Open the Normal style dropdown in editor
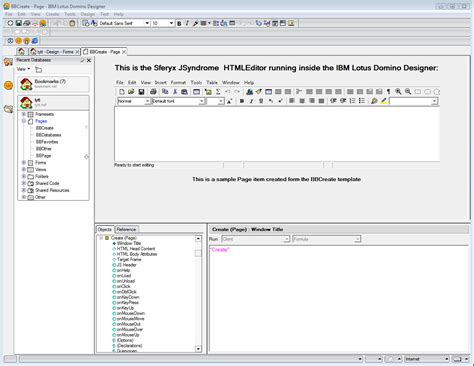Image resolution: width=474 pixels, height=366 pixels. coord(147,101)
